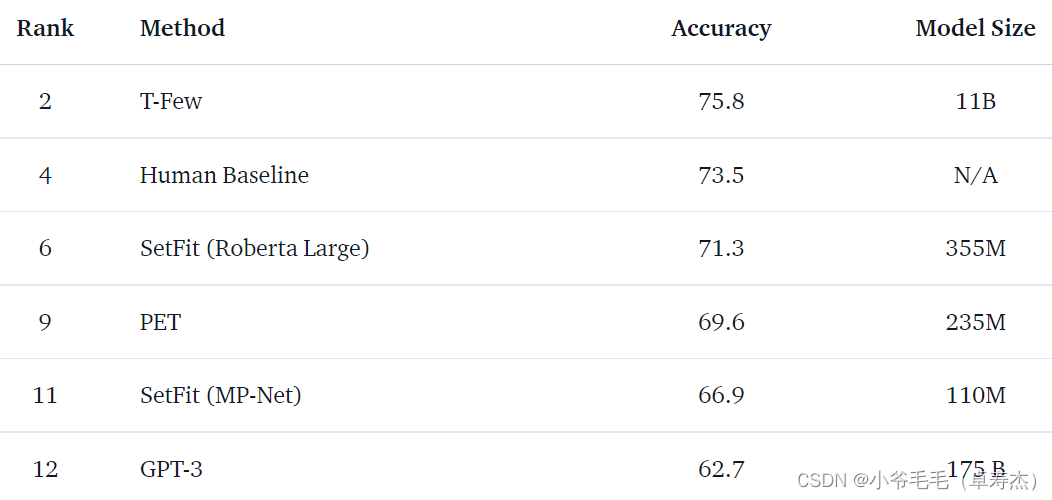This screenshot has width=1052, height=500.
Task: Select the Human Baseline method cell
Action: coord(224,175)
